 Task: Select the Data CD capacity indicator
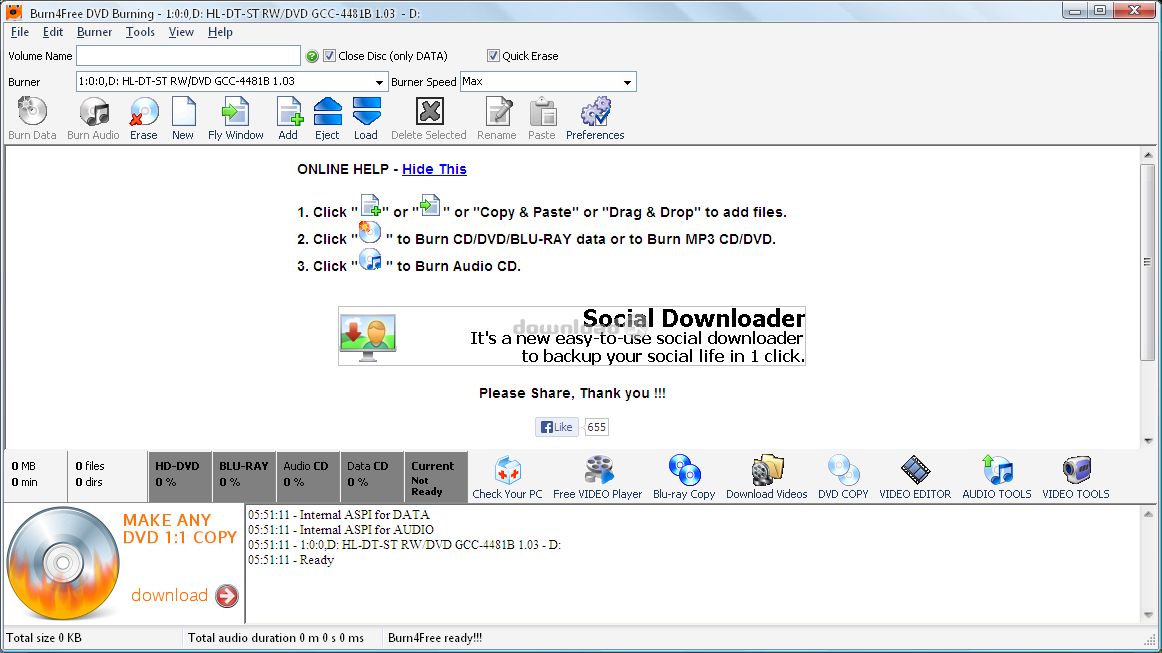click(371, 477)
